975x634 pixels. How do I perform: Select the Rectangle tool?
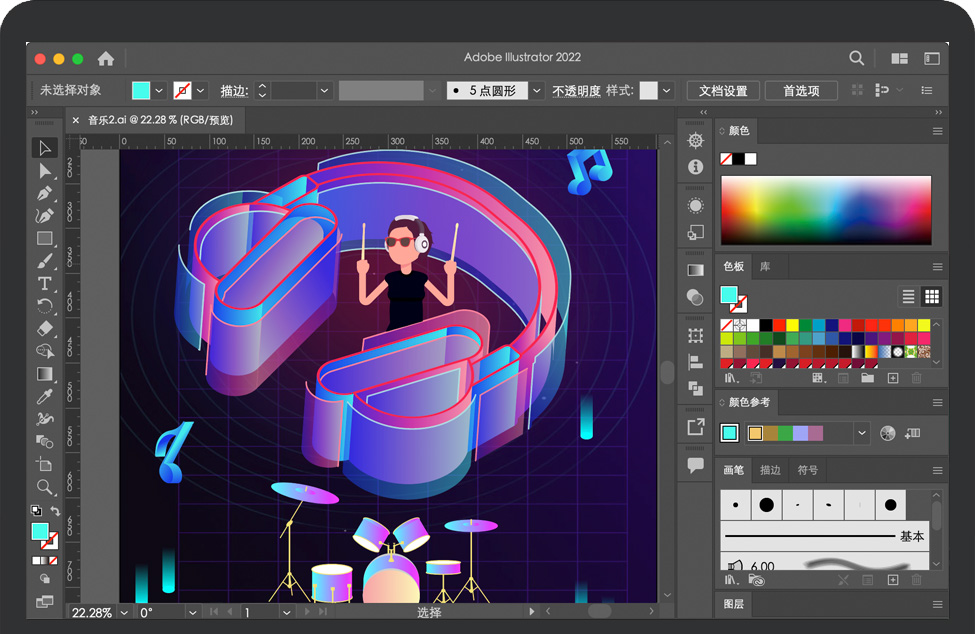click(x=45, y=239)
